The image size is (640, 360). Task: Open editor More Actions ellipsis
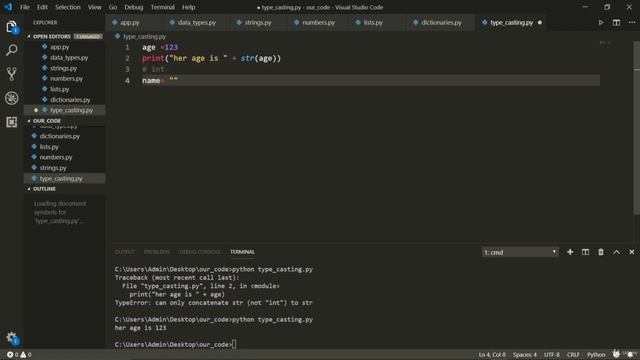click(631, 22)
